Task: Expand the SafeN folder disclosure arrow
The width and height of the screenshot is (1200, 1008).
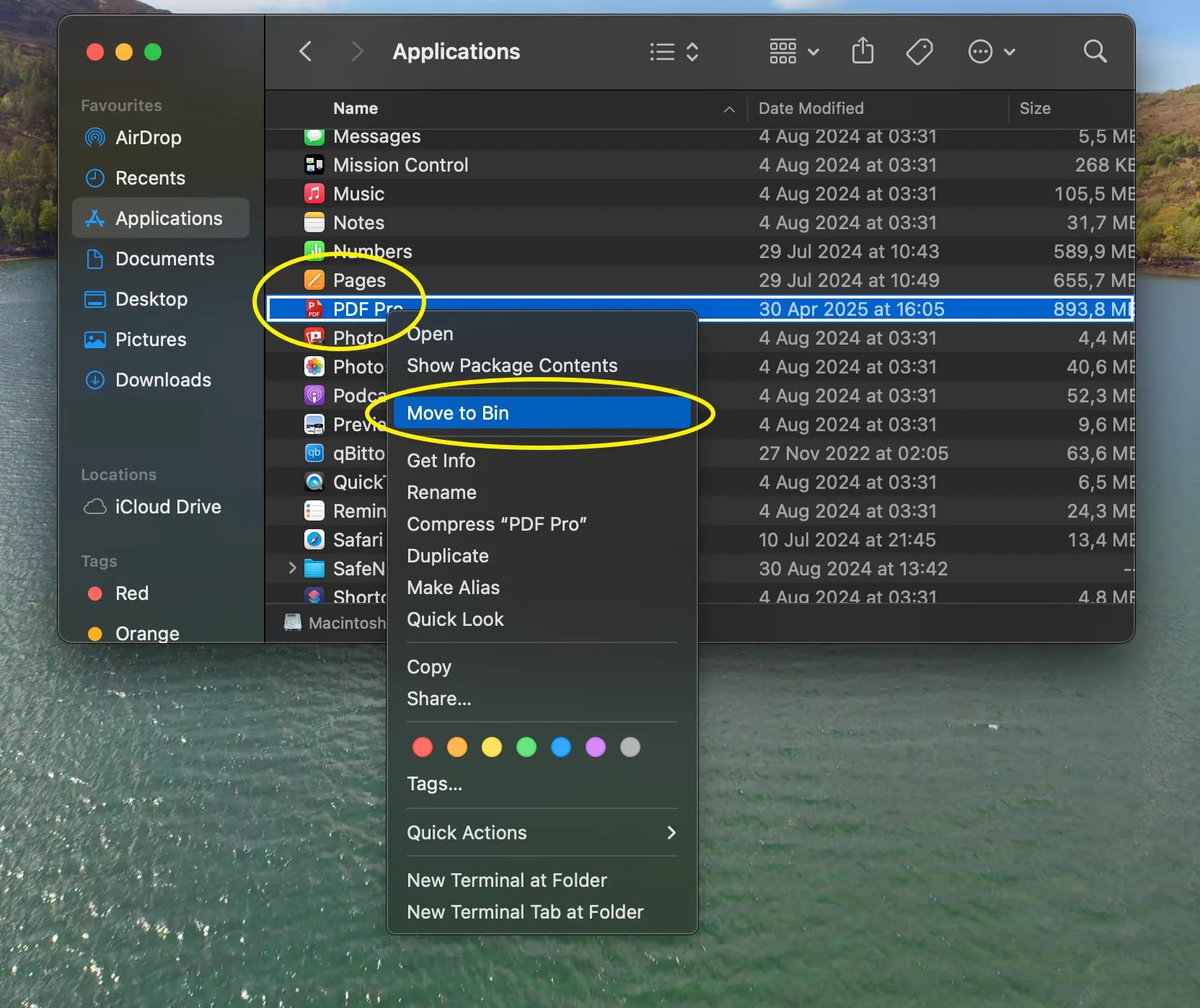Action: [x=292, y=568]
